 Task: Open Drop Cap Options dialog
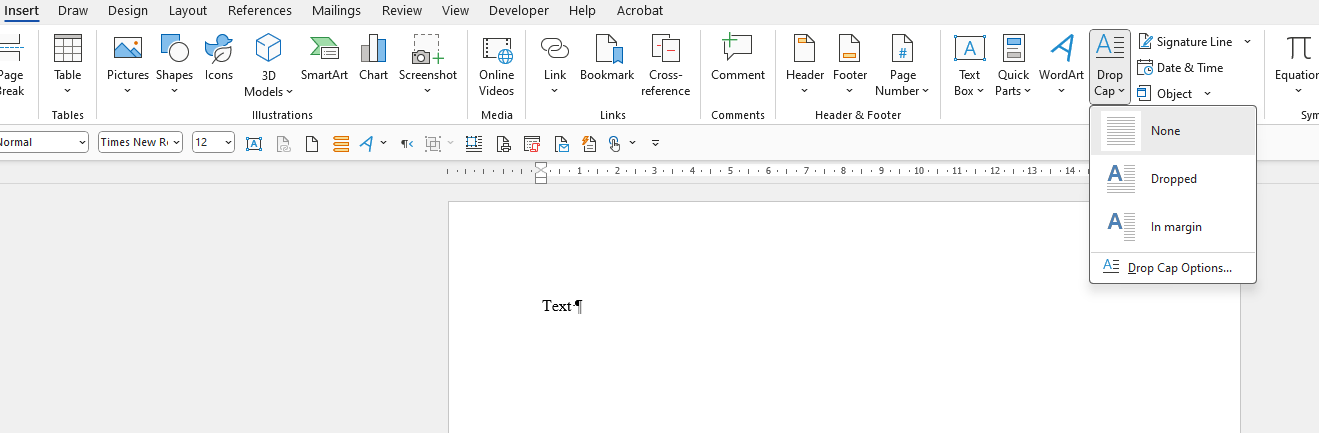pyautogui.click(x=1173, y=268)
